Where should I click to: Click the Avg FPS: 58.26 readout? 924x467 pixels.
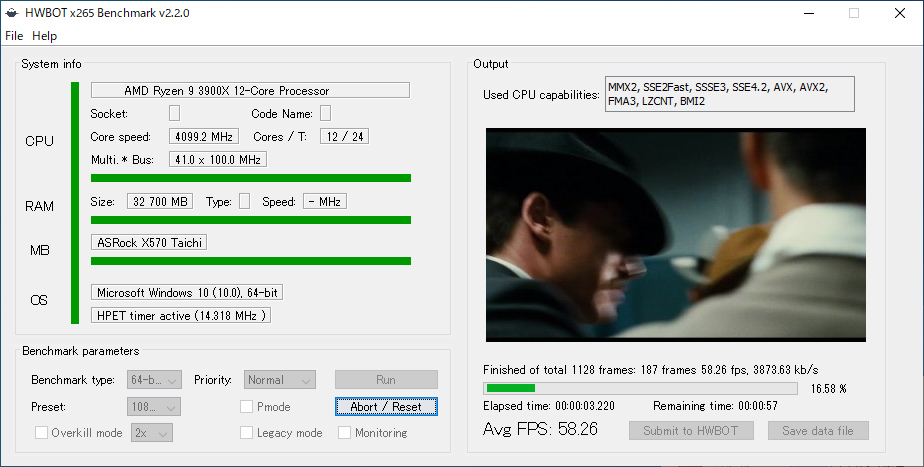tap(540, 429)
